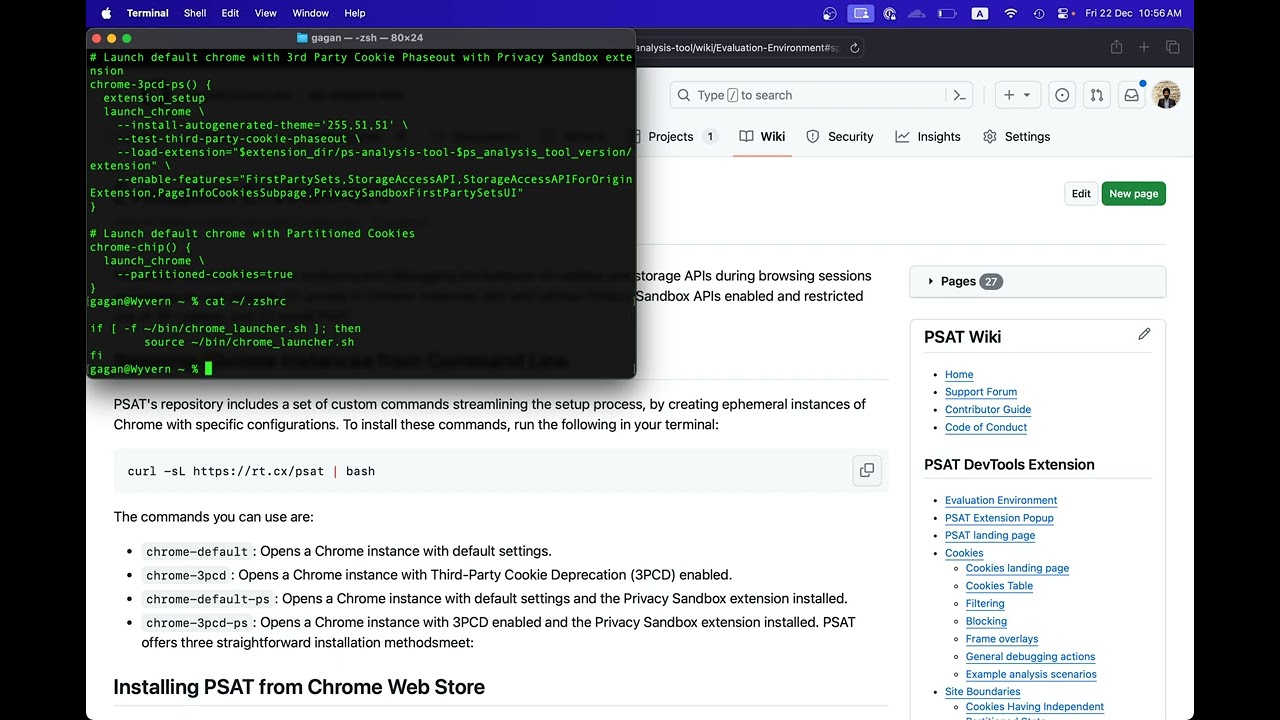Viewport: 1280px width, 720px height.
Task: Open the Contributor Guide link
Action: tap(988, 410)
